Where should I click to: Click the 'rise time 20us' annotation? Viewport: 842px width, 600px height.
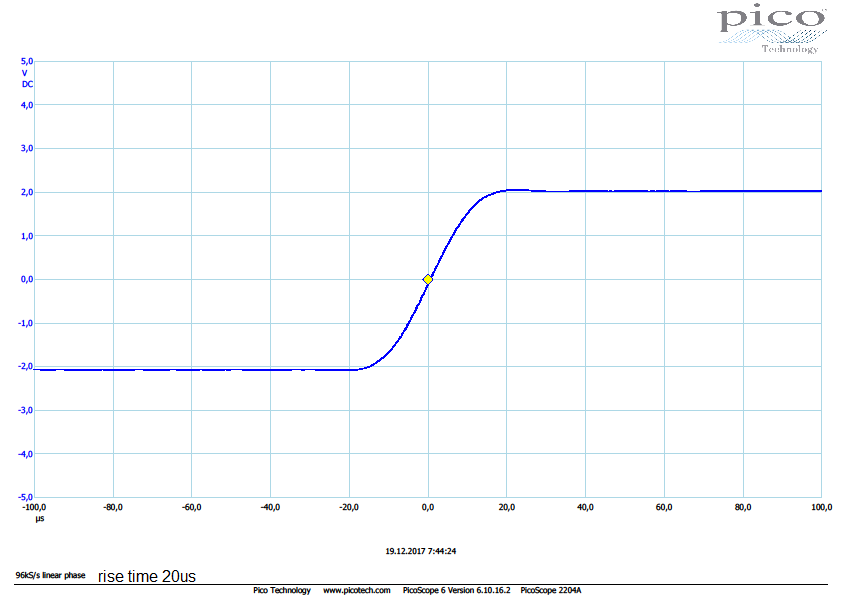pos(147,576)
